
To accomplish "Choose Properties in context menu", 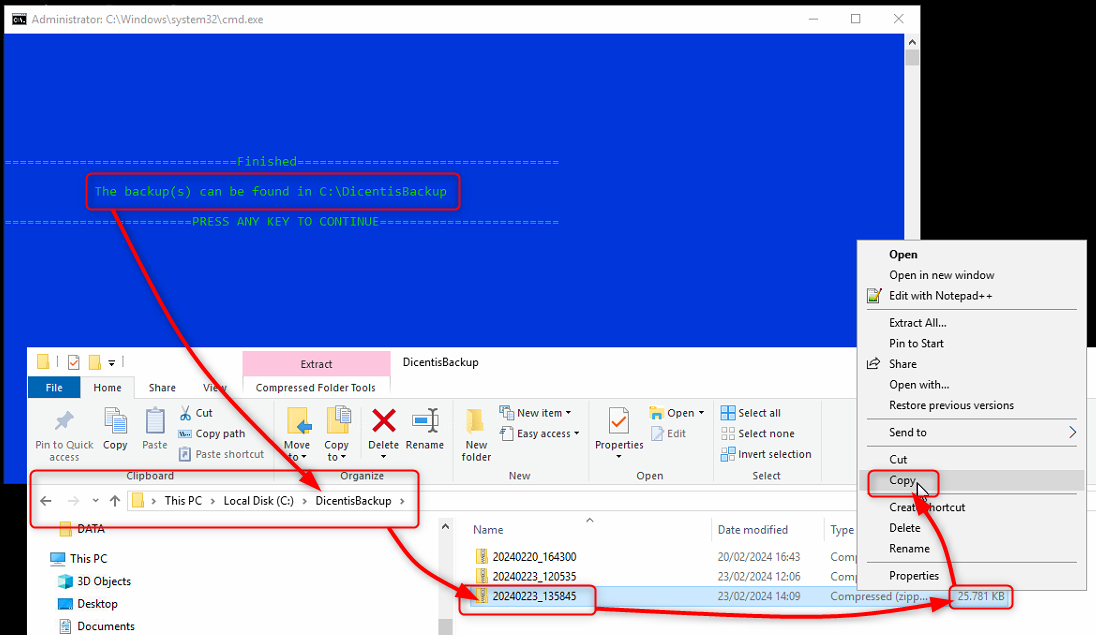I will (x=972, y=576).
